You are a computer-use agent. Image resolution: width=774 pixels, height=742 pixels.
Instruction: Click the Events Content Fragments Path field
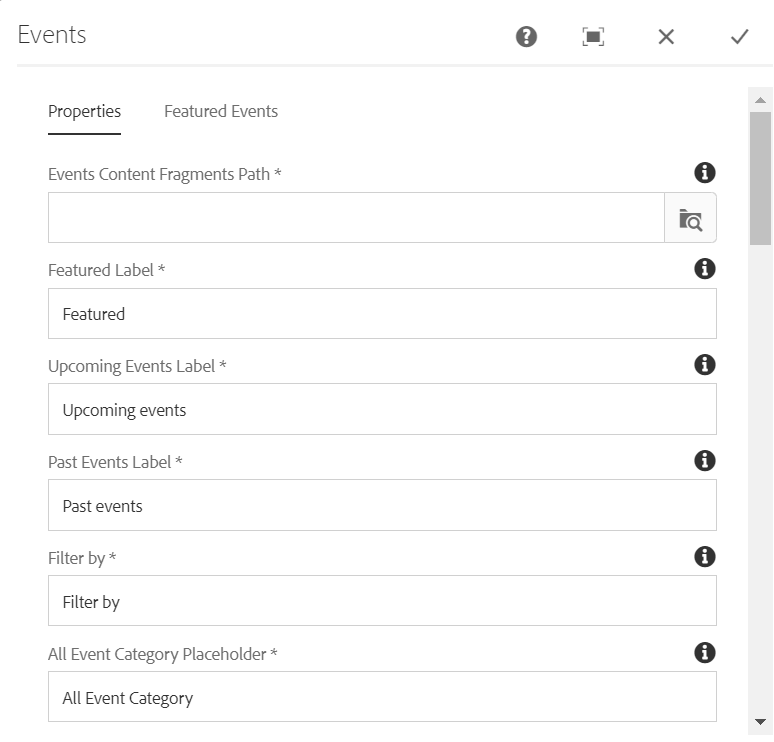tap(356, 218)
